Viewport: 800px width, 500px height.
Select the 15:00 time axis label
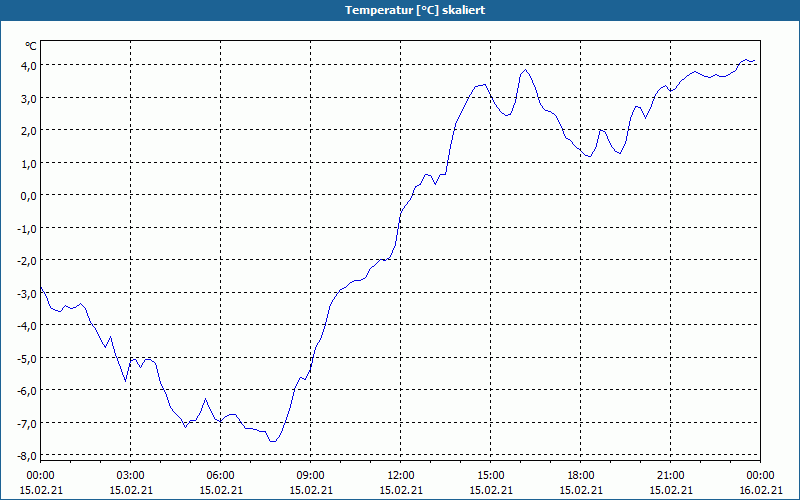click(491, 476)
